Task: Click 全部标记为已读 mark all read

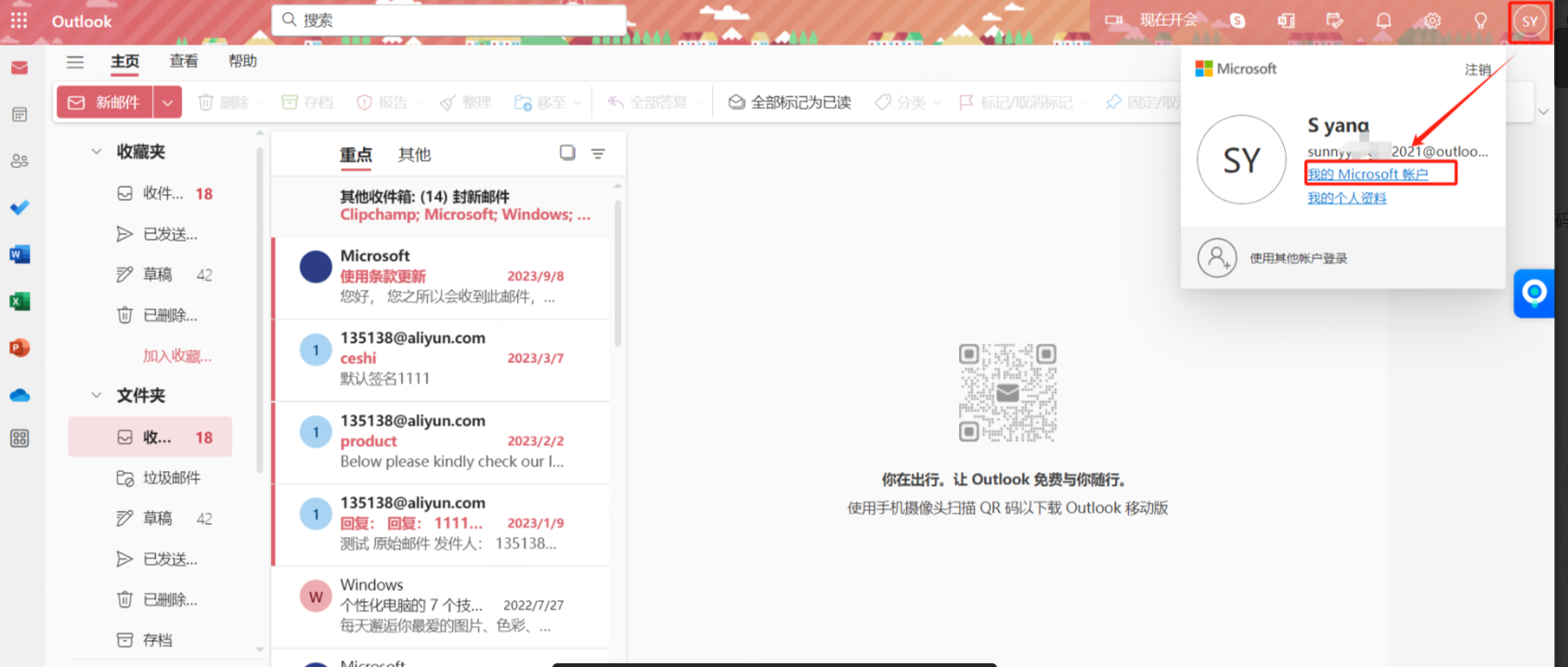Action: click(x=790, y=102)
